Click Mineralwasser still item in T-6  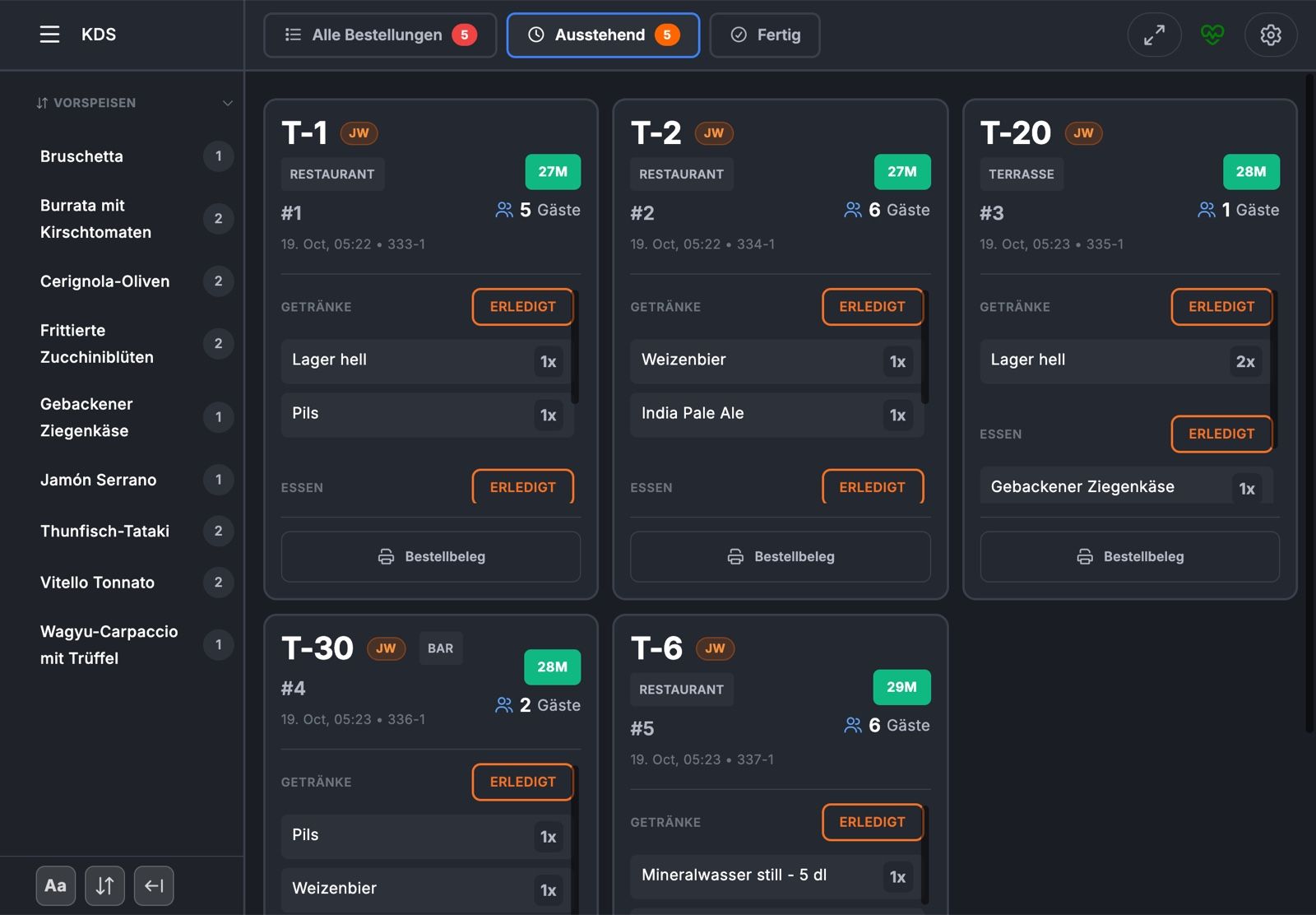[x=776, y=876]
